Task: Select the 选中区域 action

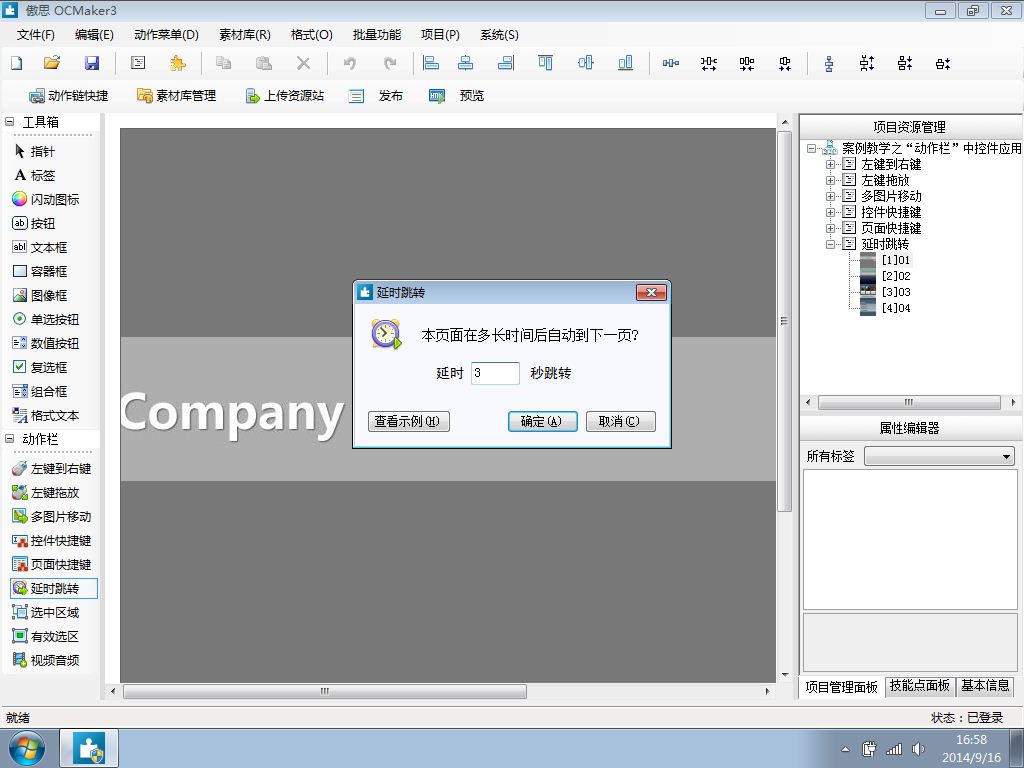Action: click(x=46, y=613)
